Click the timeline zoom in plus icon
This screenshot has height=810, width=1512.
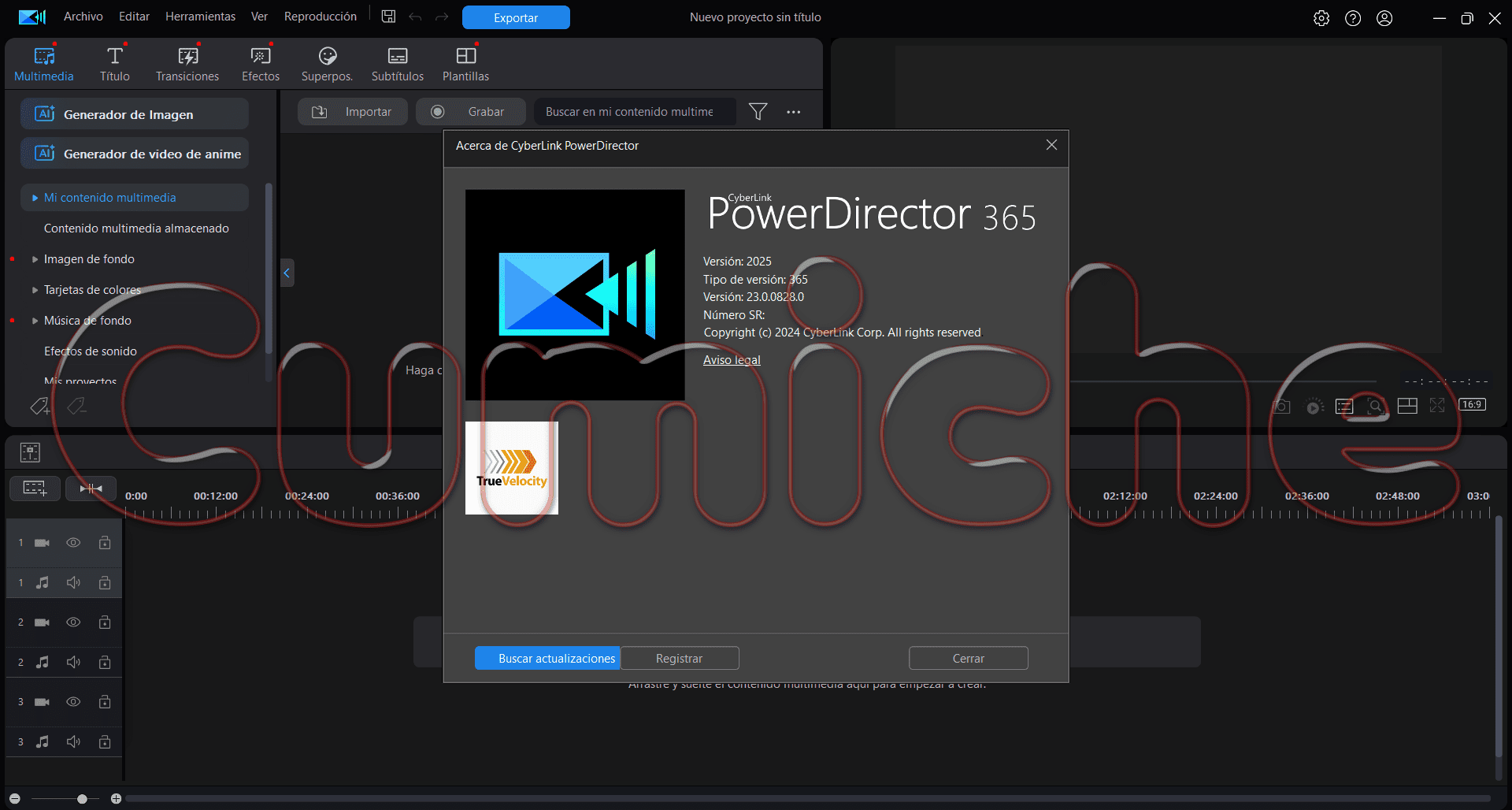[x=116, y=799]
